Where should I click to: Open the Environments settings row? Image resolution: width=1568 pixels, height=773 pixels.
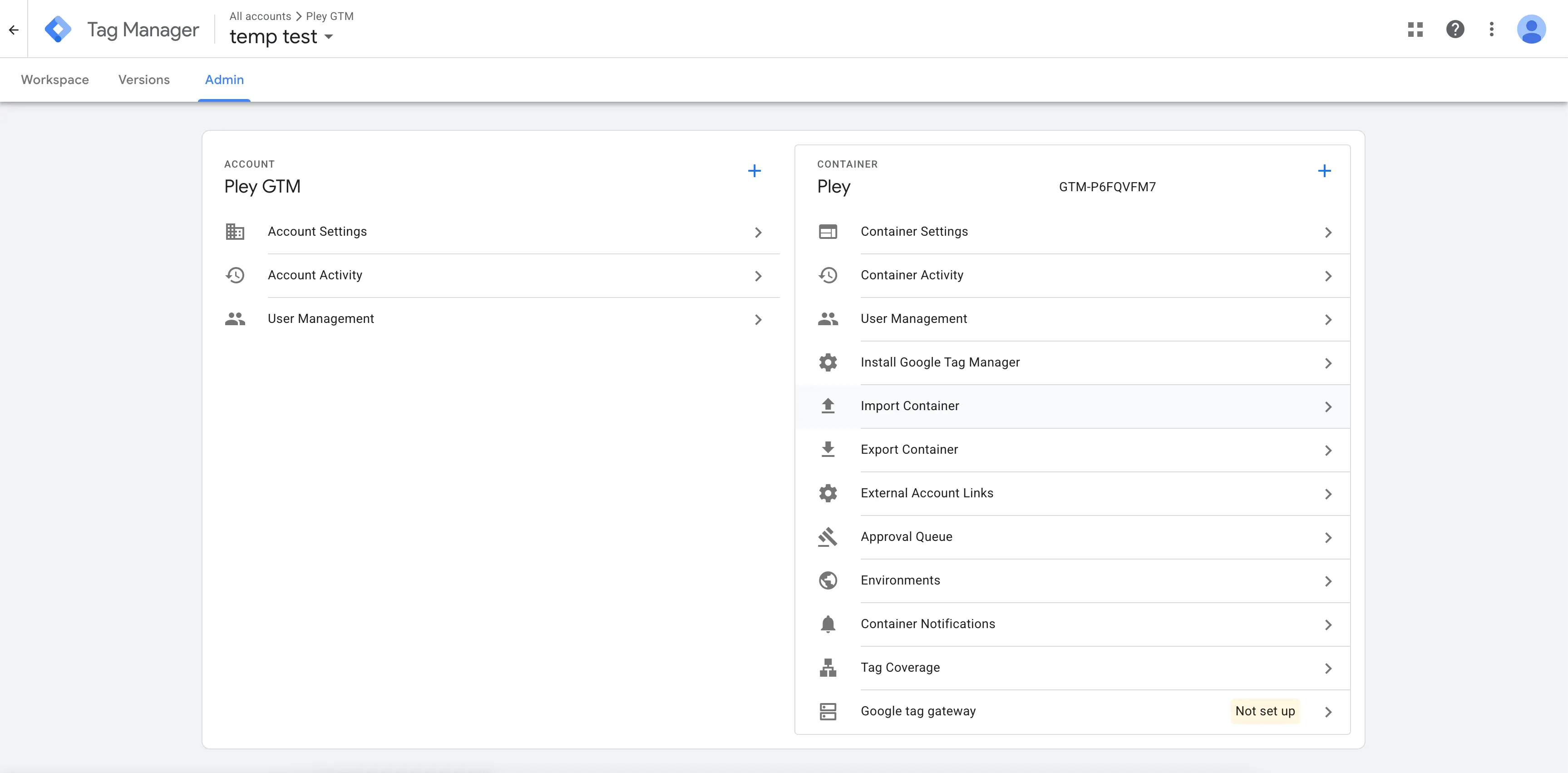(900, 580)
